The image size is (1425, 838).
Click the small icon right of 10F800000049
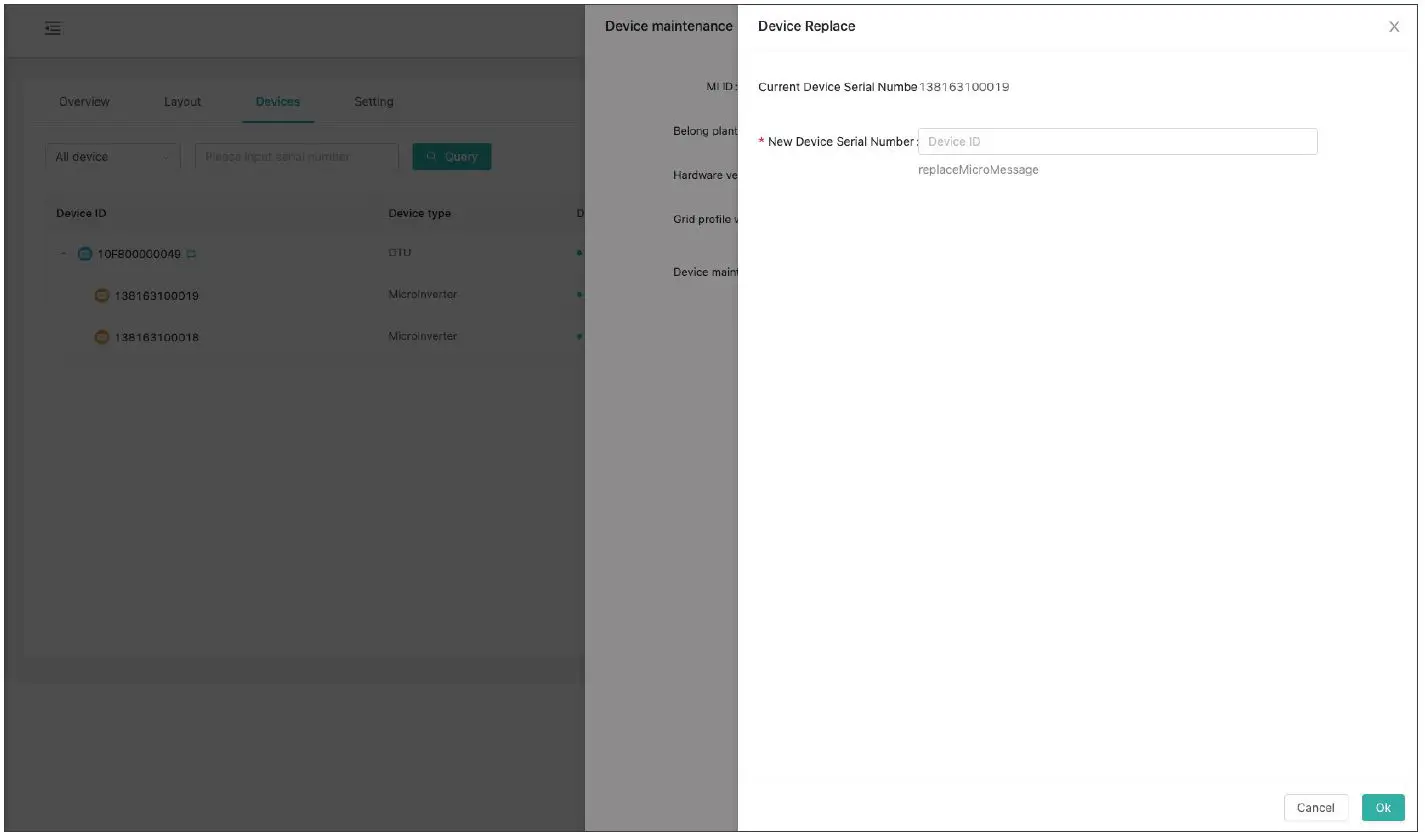191,254
